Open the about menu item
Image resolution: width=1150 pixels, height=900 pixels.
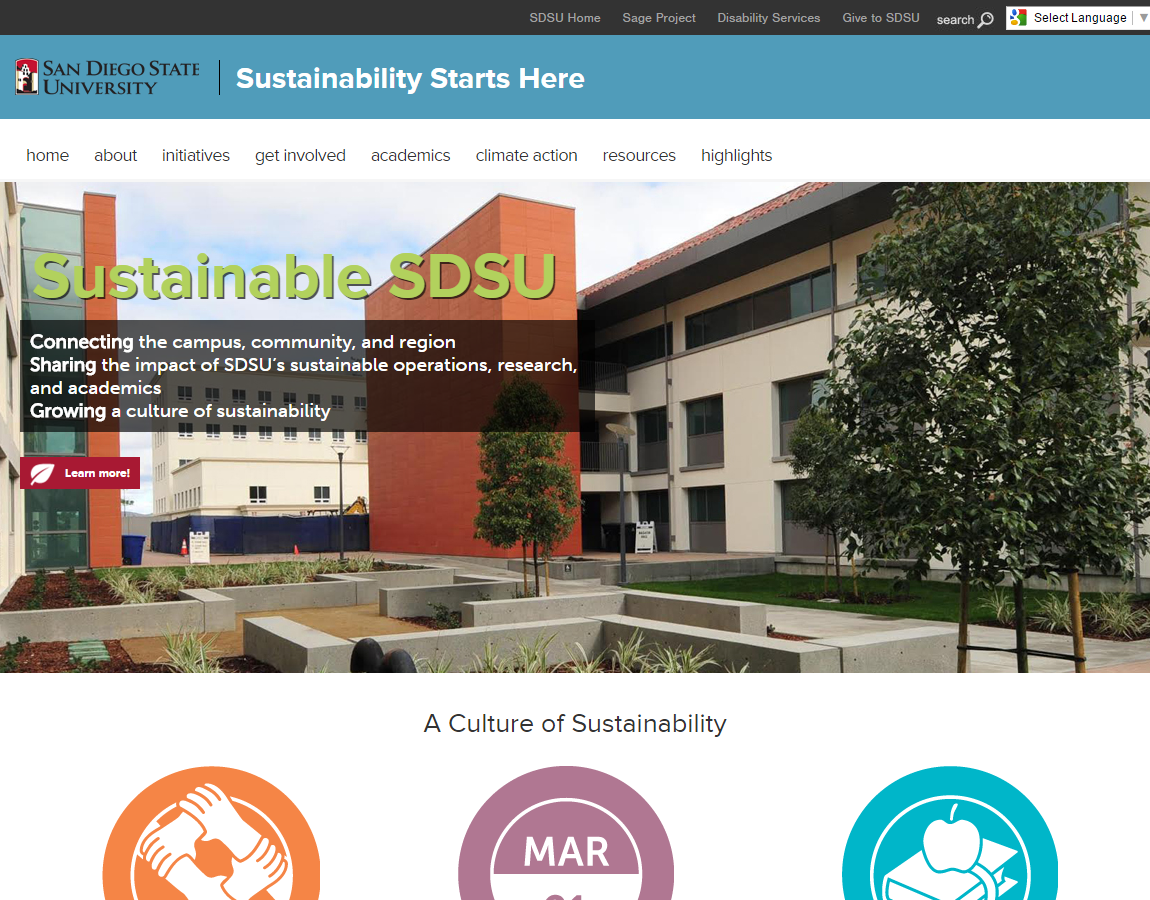tap(115, 156)
